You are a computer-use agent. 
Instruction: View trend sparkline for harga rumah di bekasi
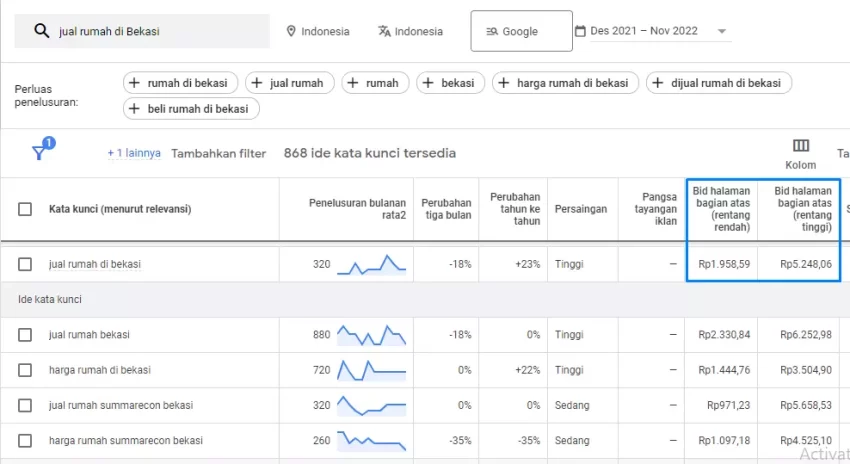[x=371, y=370]
